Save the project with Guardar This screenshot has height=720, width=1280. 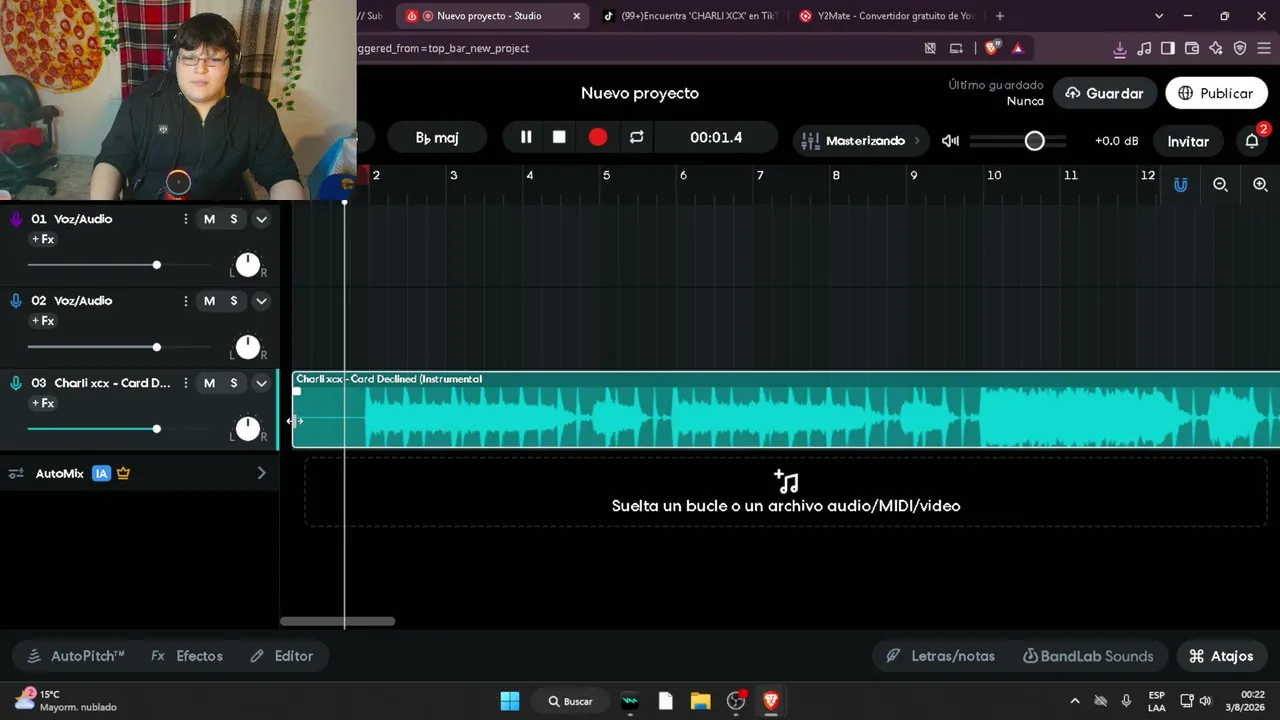click(1105, 93)
